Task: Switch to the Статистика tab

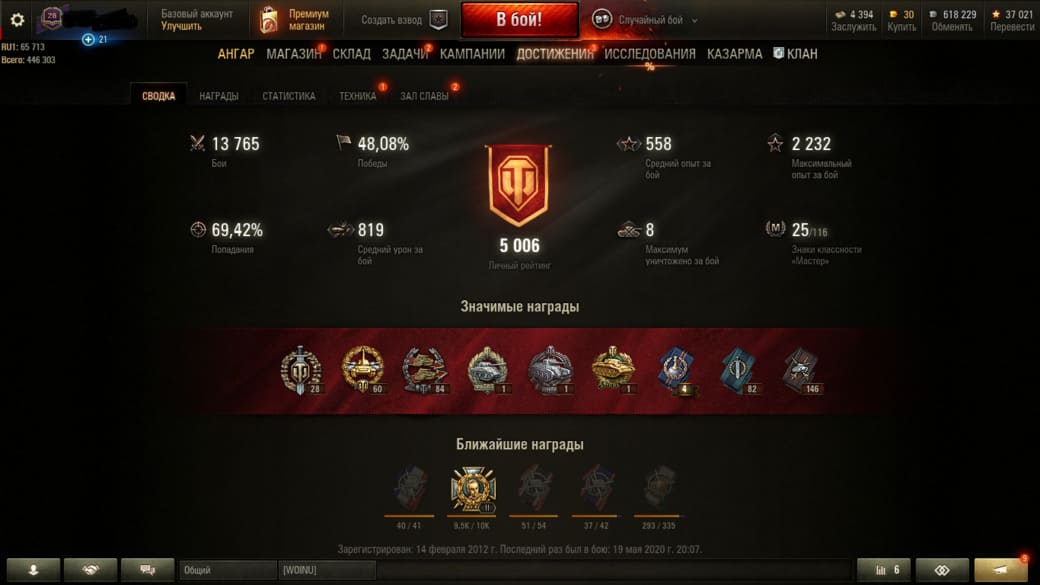Action: pyautogui.click(x=289, y=96)
